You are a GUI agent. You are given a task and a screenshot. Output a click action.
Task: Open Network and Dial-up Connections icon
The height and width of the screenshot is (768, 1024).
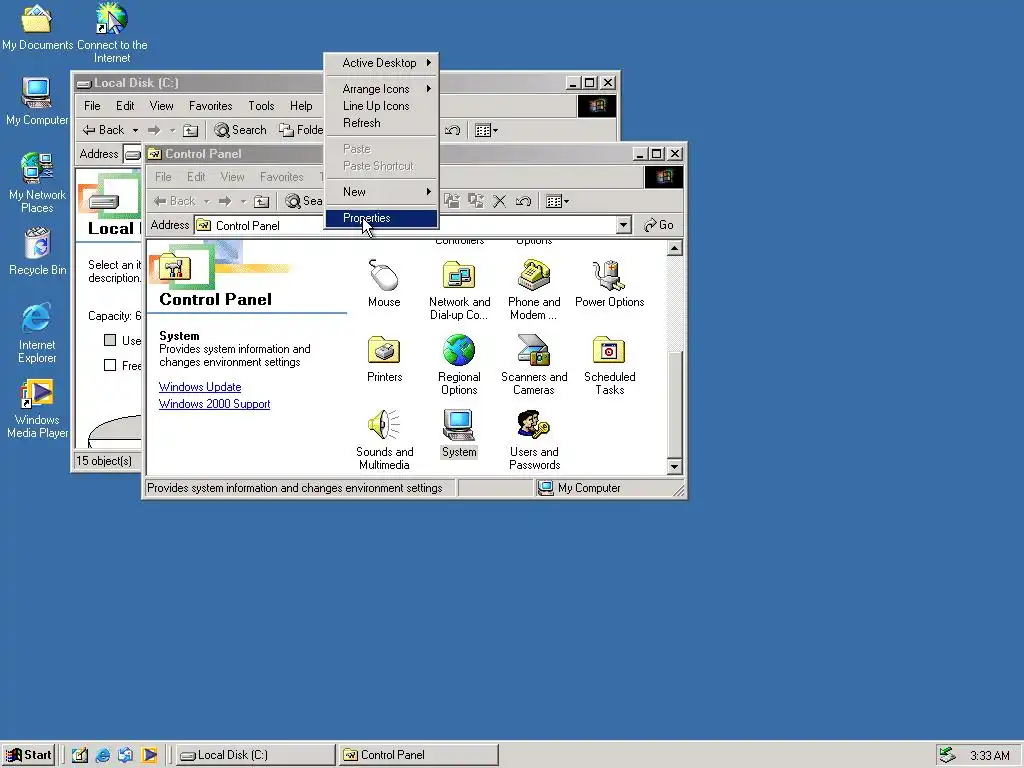(x=459, y=290)
